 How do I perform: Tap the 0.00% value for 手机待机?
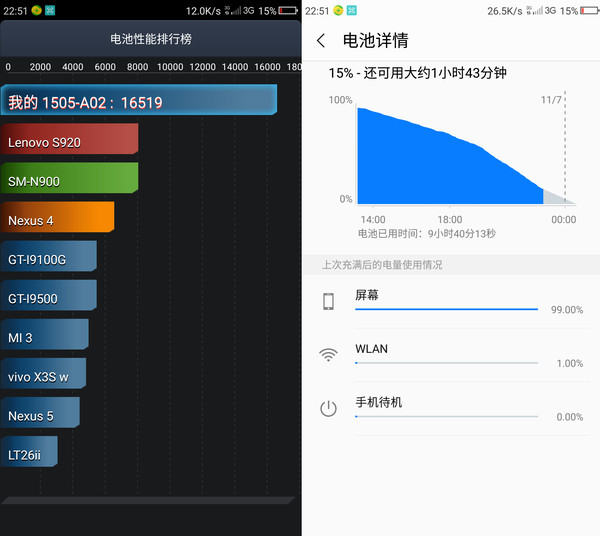570,417
